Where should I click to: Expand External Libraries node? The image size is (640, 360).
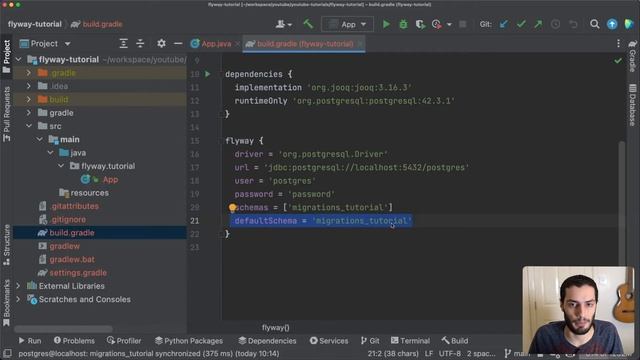coord(18,286)
